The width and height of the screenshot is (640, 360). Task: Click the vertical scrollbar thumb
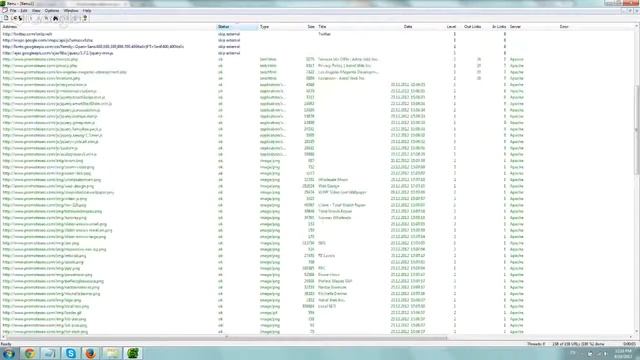pos(637,130)
